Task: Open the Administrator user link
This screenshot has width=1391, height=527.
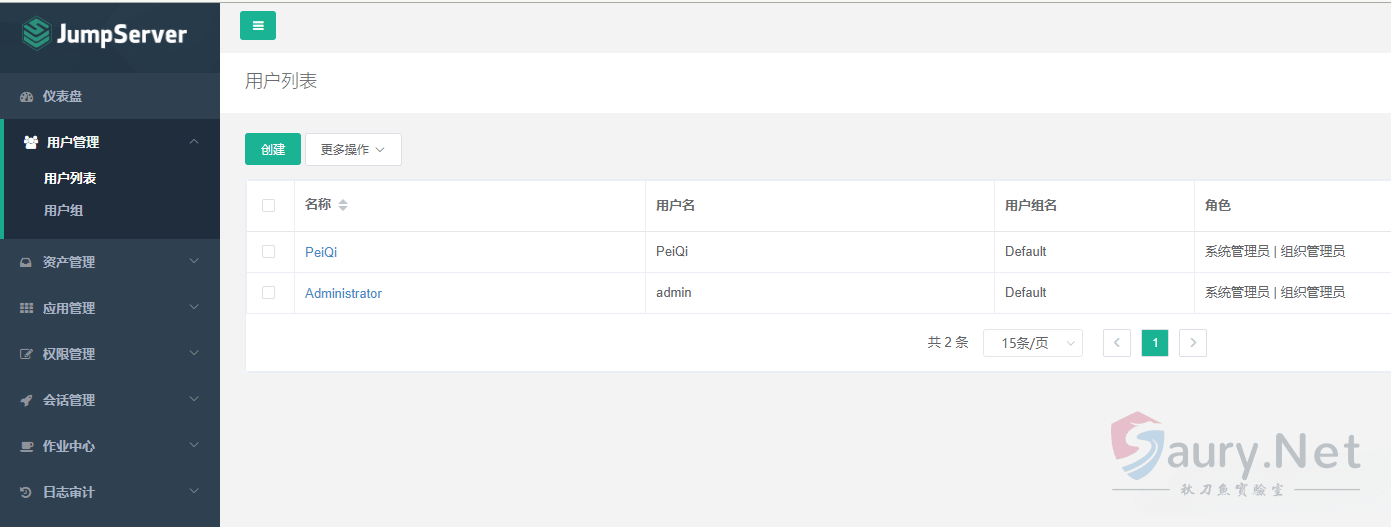Action: coord(343,294)
